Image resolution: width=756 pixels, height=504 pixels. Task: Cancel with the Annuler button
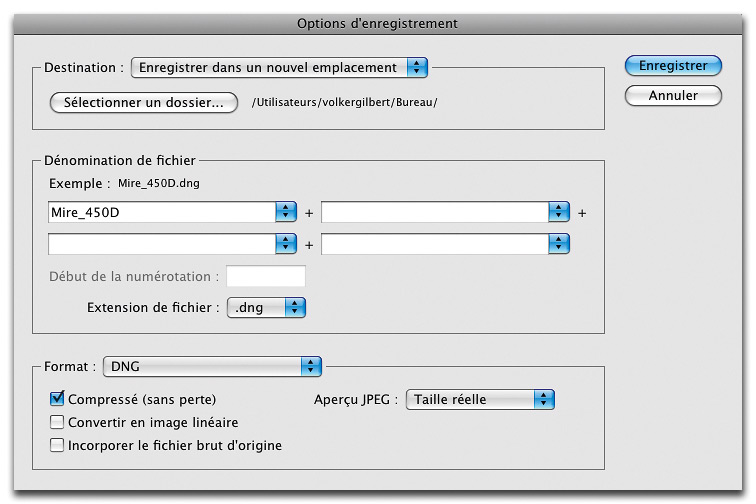pos(673,95)
